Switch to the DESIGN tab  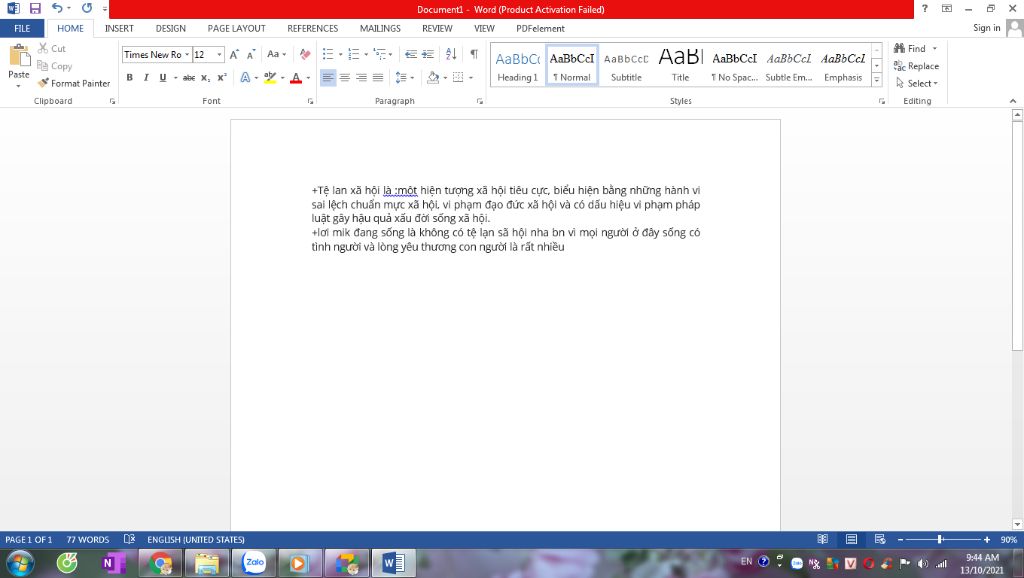[170, 28]
